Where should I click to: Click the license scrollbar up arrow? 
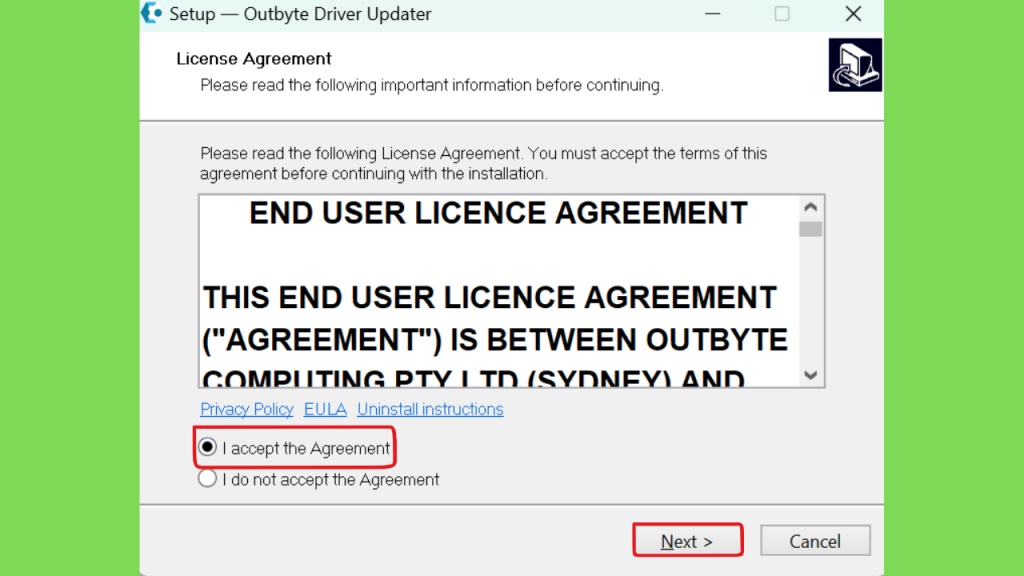pos(811,207)
